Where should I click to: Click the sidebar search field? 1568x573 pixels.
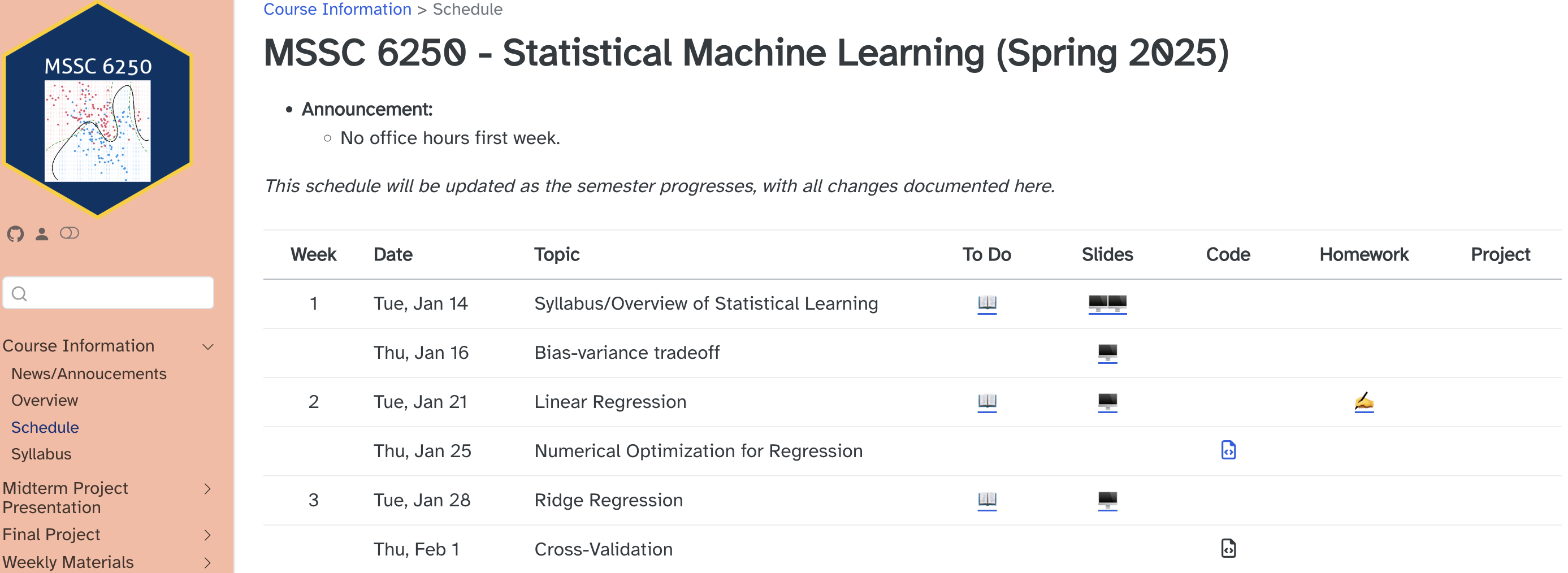pyautogui.click(x=116, y=293)
